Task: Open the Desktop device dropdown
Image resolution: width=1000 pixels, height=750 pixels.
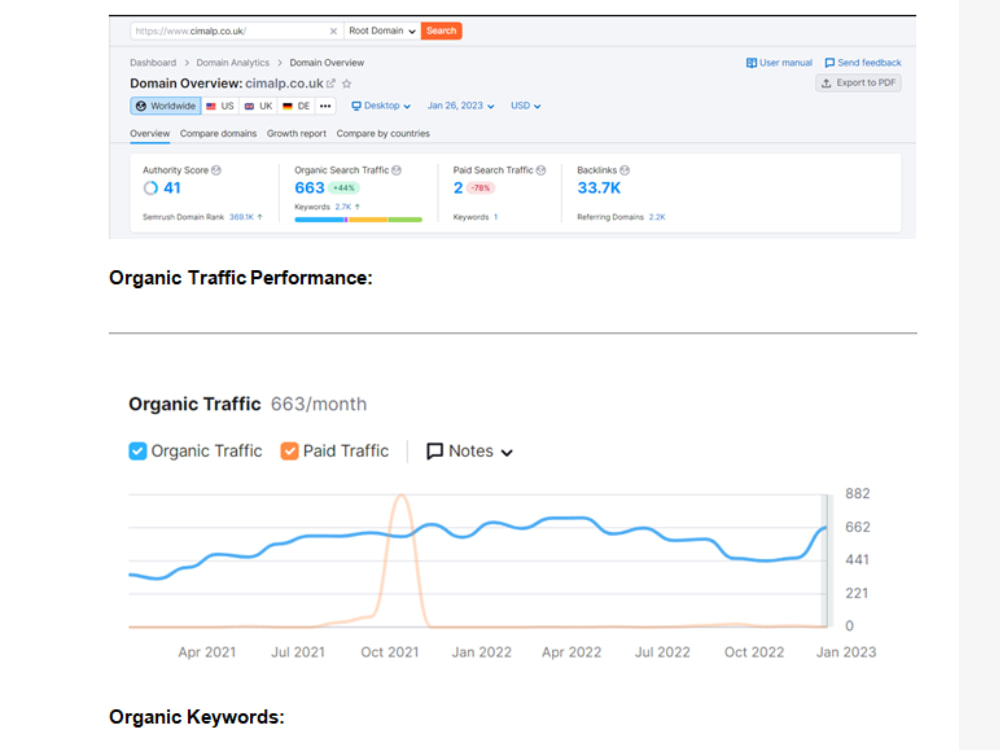Action: tap(381, 106)
